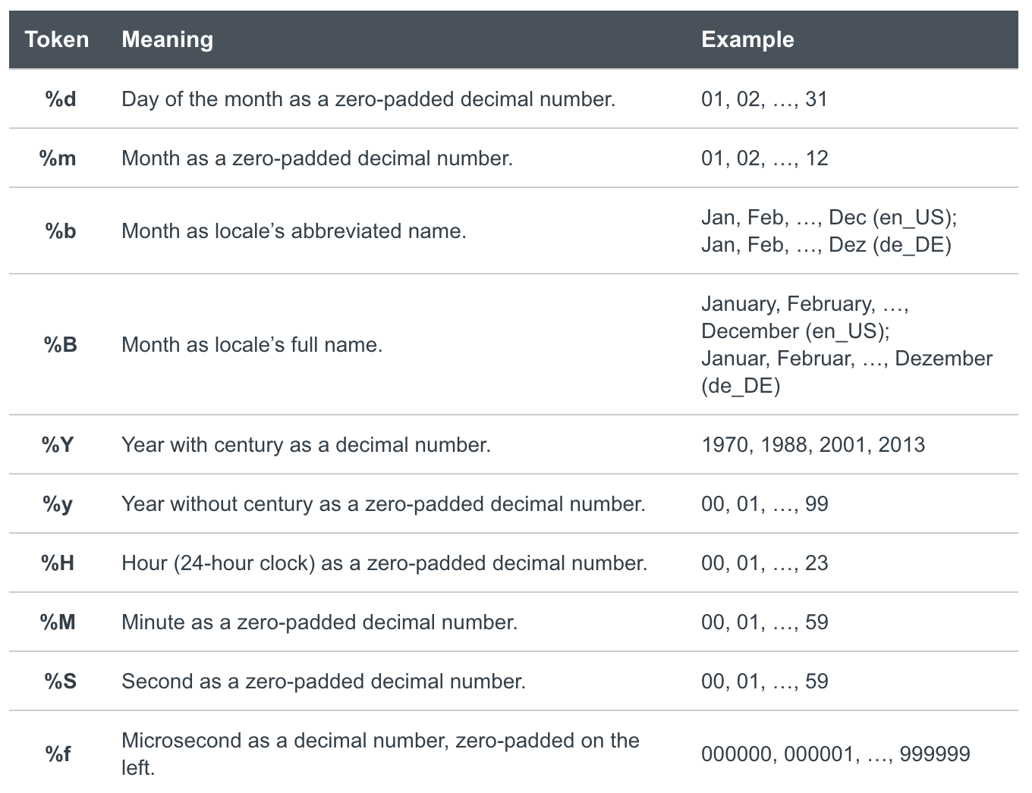Select the %d token cell
The height and width of the screenshot is (793, 1032).
pyautogui.click(x=60, y=99)
